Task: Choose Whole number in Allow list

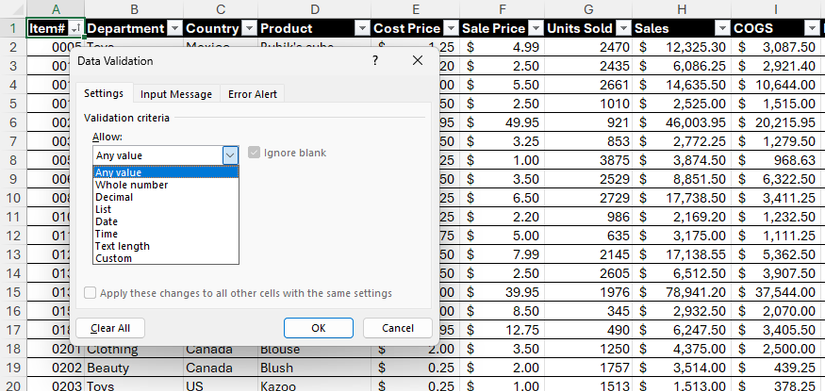Action: coord(166,185)
